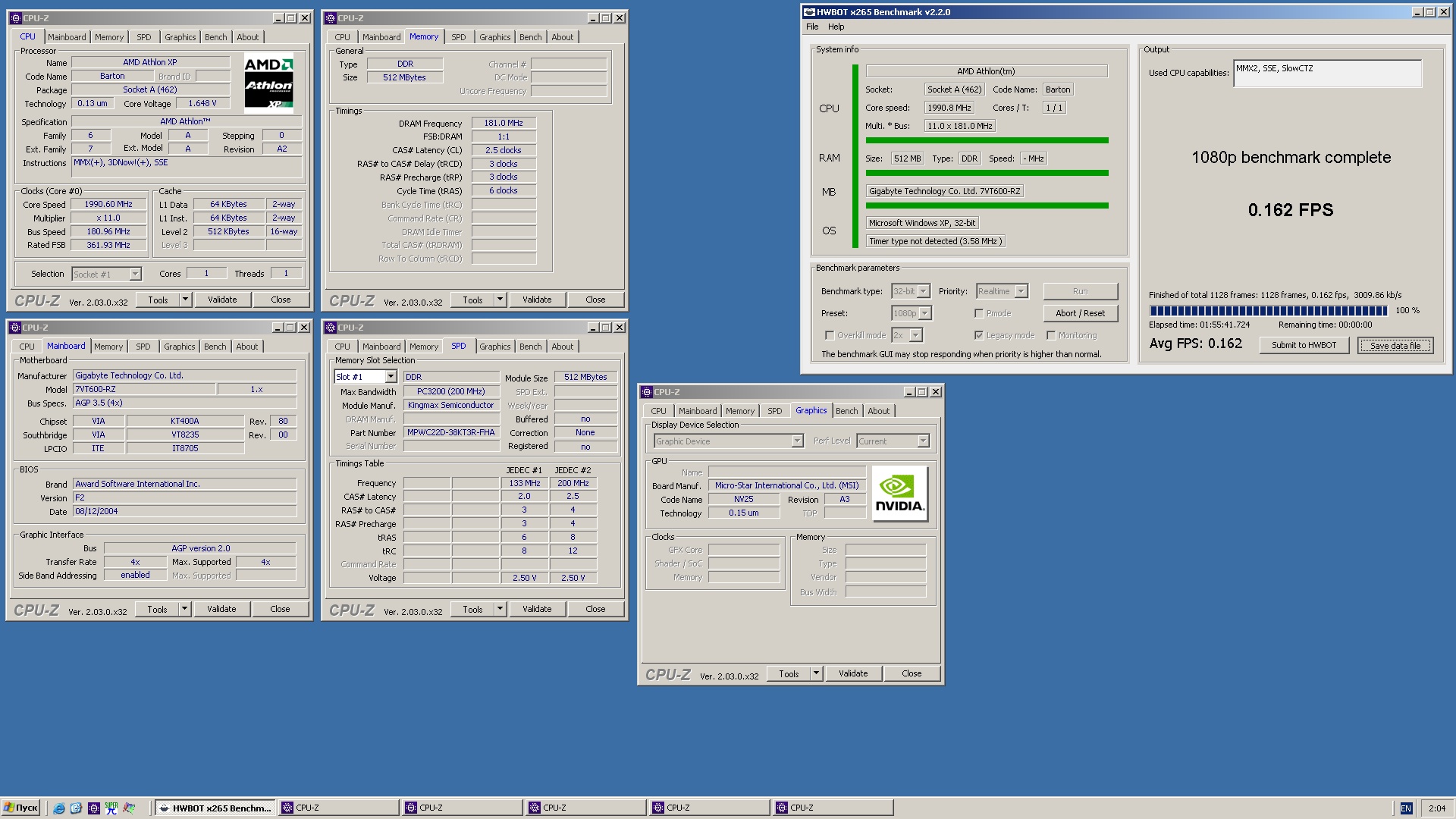Activate the first CPU-Z taskbar button
1456x819 pixels.
(339, 808)
